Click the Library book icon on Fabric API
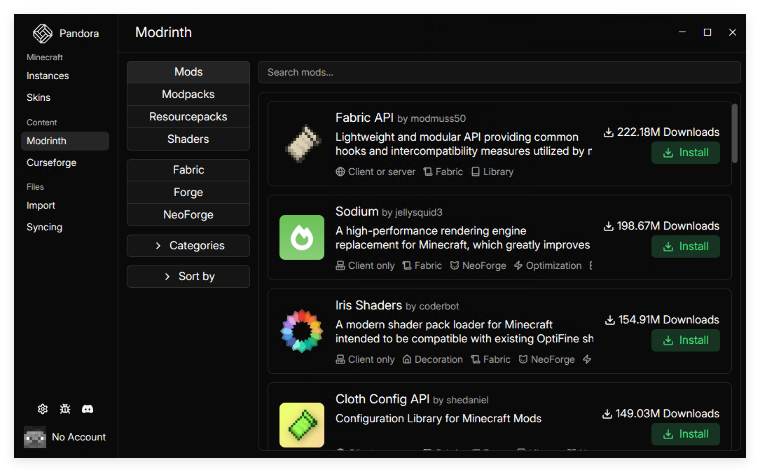This screenshot has width=760, height=472. [x=475, y=172]
